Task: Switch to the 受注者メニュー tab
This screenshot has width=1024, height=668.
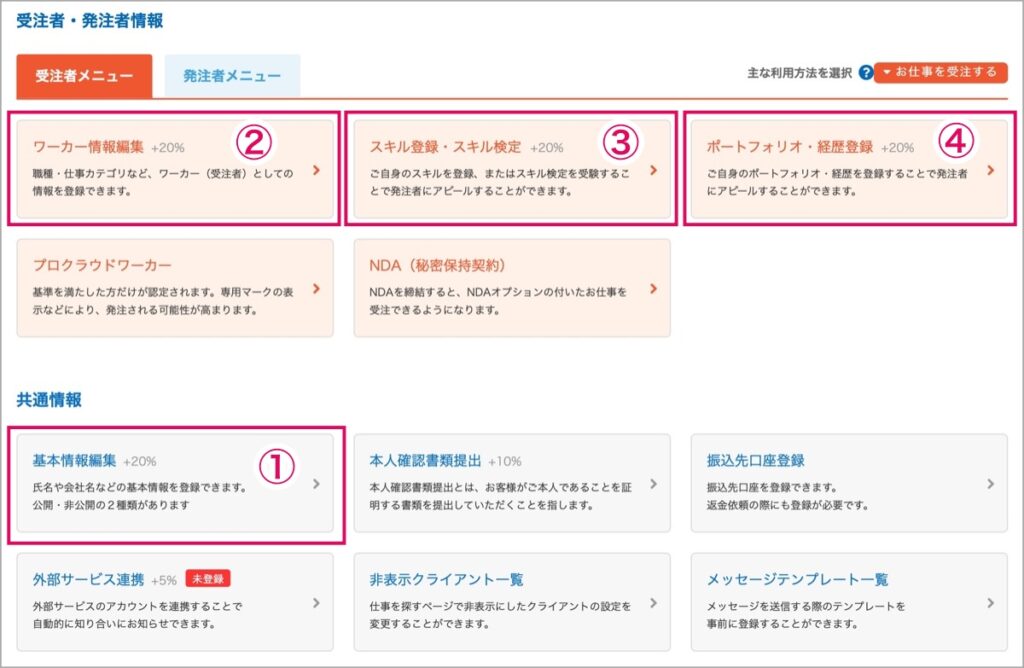Action: point(84,76)
